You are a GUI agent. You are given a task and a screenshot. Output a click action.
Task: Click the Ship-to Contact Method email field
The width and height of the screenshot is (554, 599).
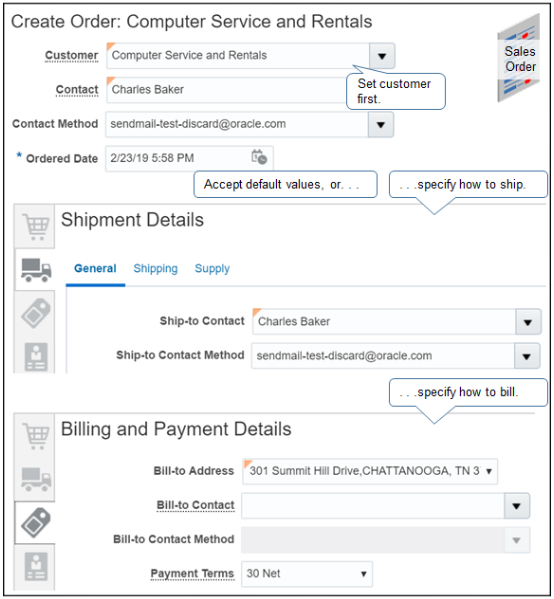pyautogui.click(x=383, y=356)
